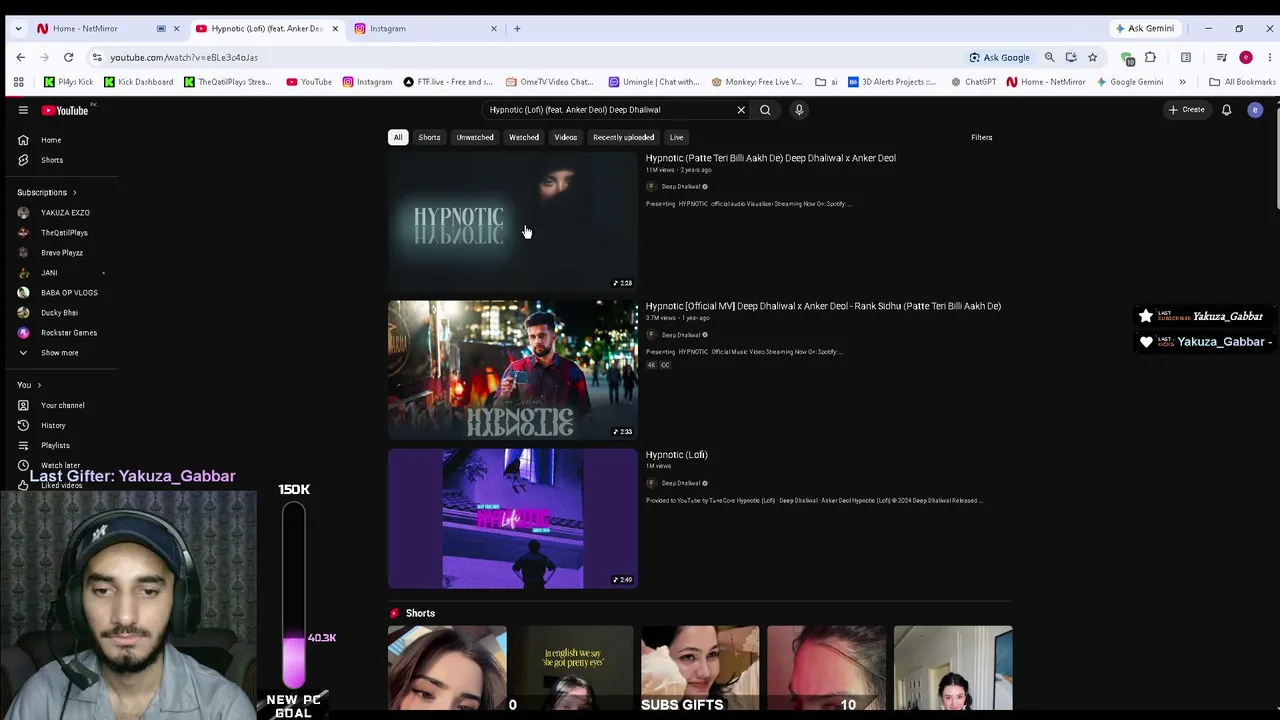Open the ChatGPT bookmark
Viewport: 1280px width, 720px height.
click(973, 82)
